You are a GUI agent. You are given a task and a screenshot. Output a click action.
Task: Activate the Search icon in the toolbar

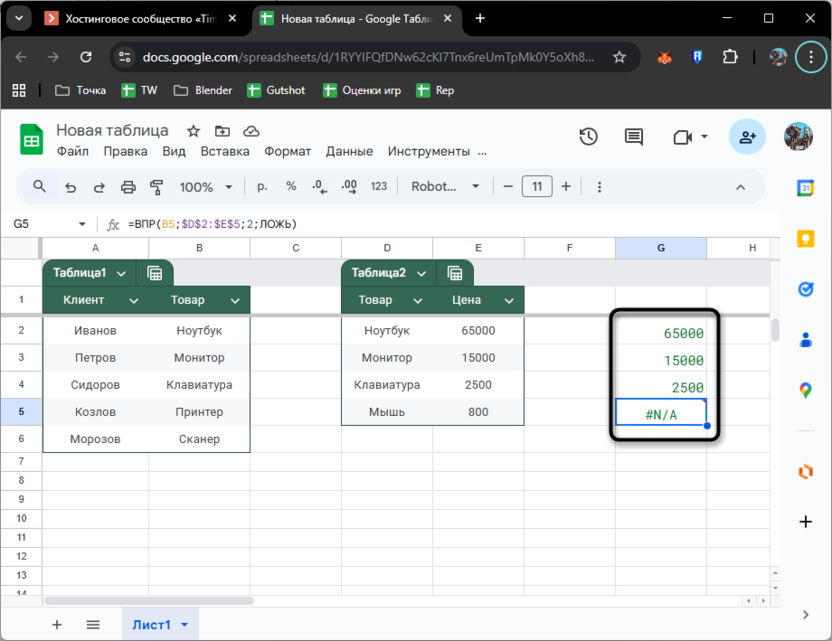tap(40, 187)
